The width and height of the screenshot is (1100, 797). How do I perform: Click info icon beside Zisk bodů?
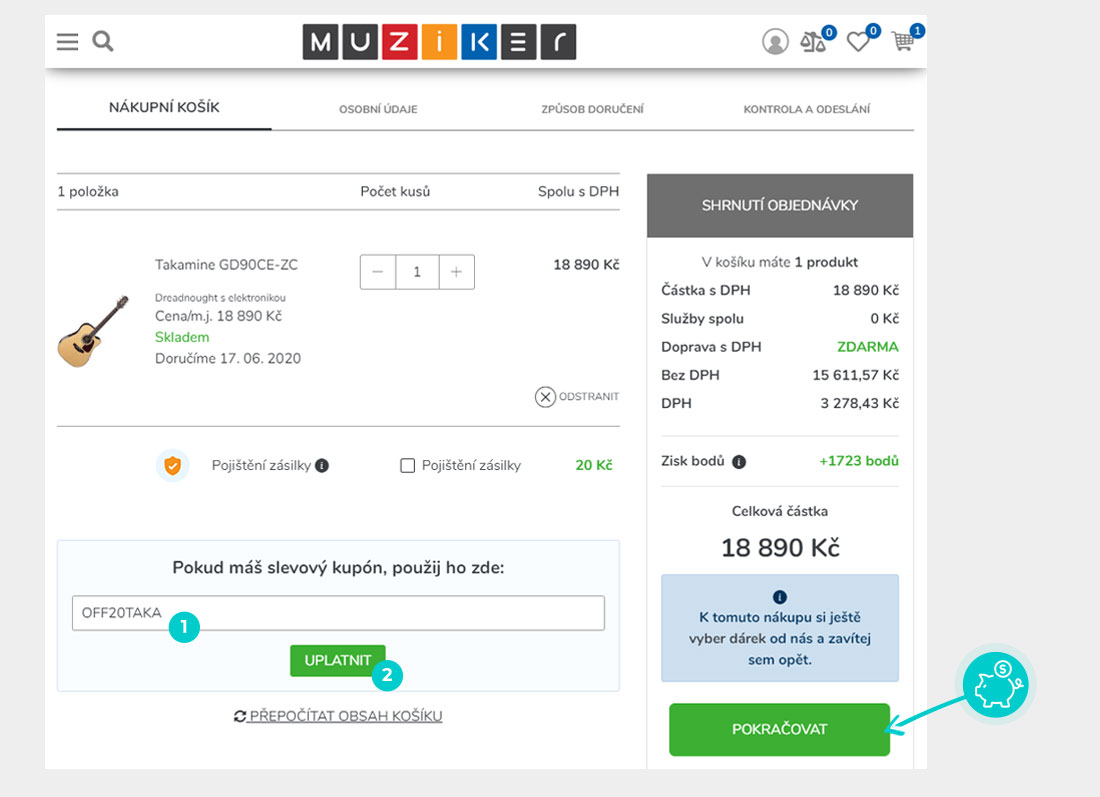tap(739, 462)
